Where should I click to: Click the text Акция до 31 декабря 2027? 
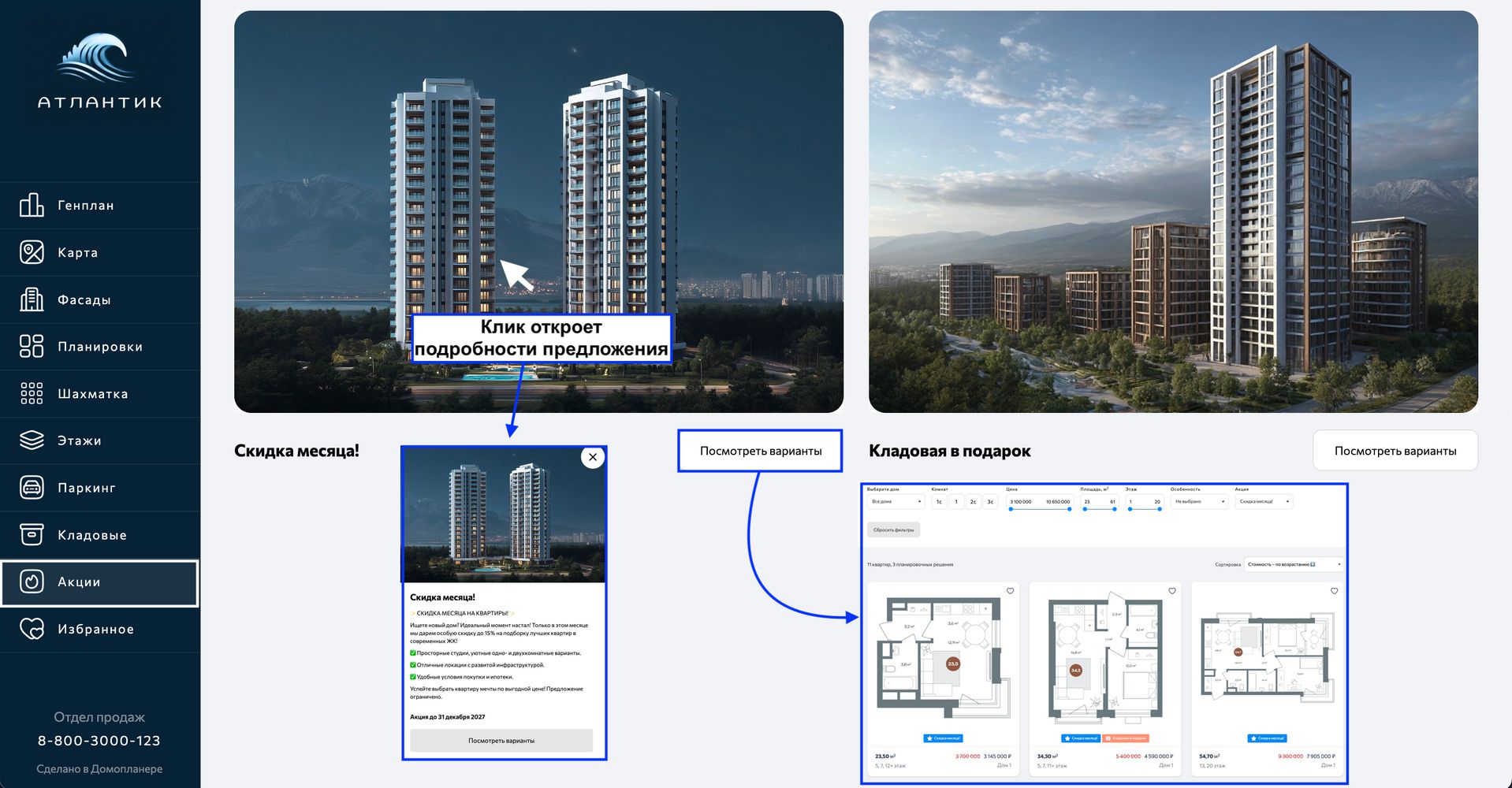tap(448, 717)
